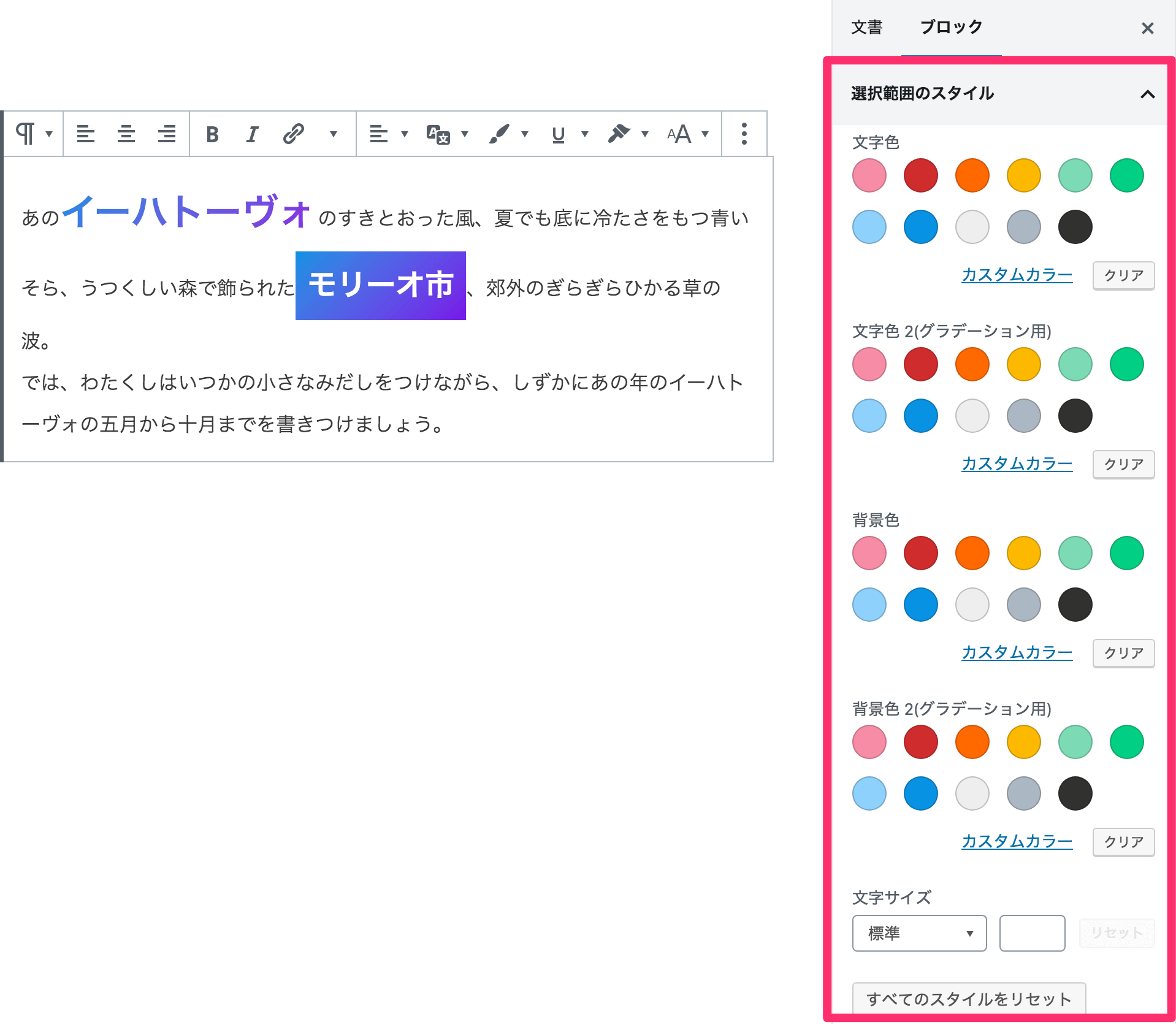Select black swatch under 文字色
The height and width of the screenshot is (1024, 1176).
pyautogui.click(x=1075, y=227)
